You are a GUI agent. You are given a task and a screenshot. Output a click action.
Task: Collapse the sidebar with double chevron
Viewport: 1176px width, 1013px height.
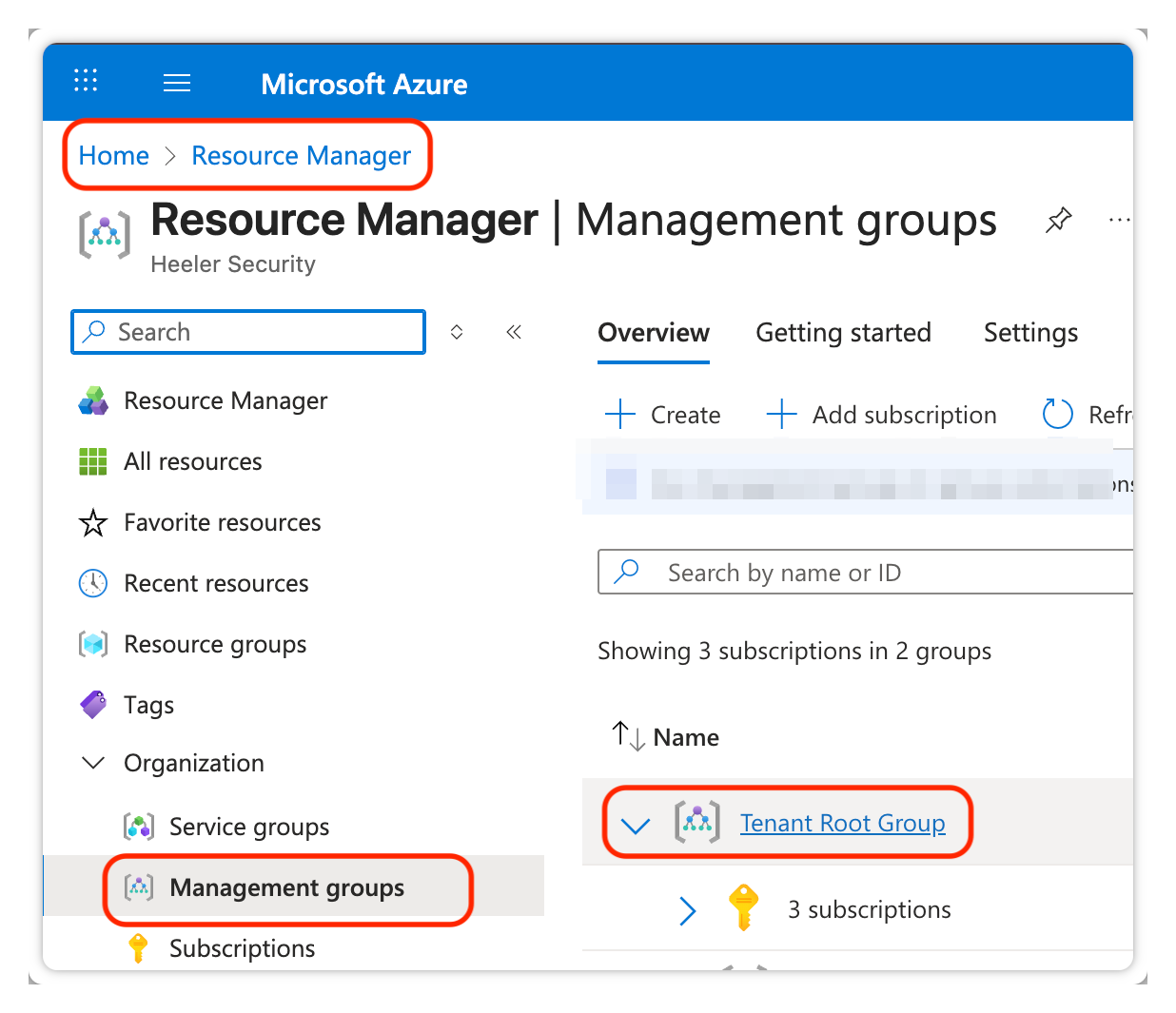(x=514, y=332)
